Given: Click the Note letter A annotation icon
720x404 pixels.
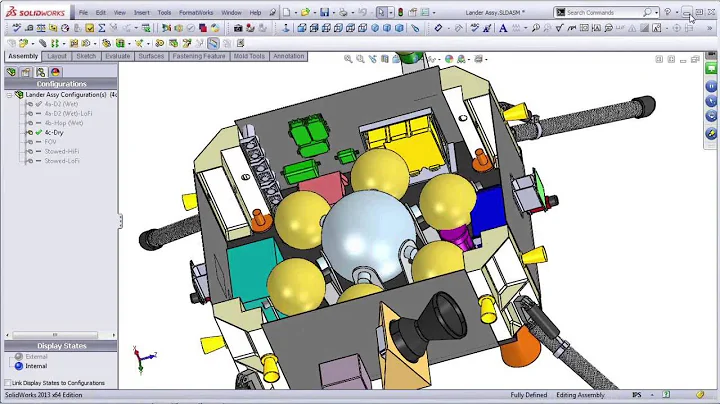Looking at the screenshot, I should [503, 28].
